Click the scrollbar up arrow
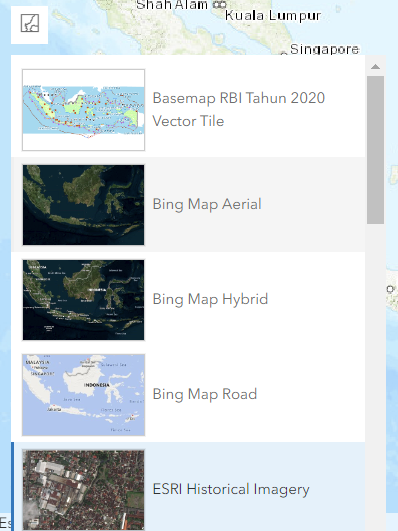Screen dimensions: 398x531 (375, 66)
